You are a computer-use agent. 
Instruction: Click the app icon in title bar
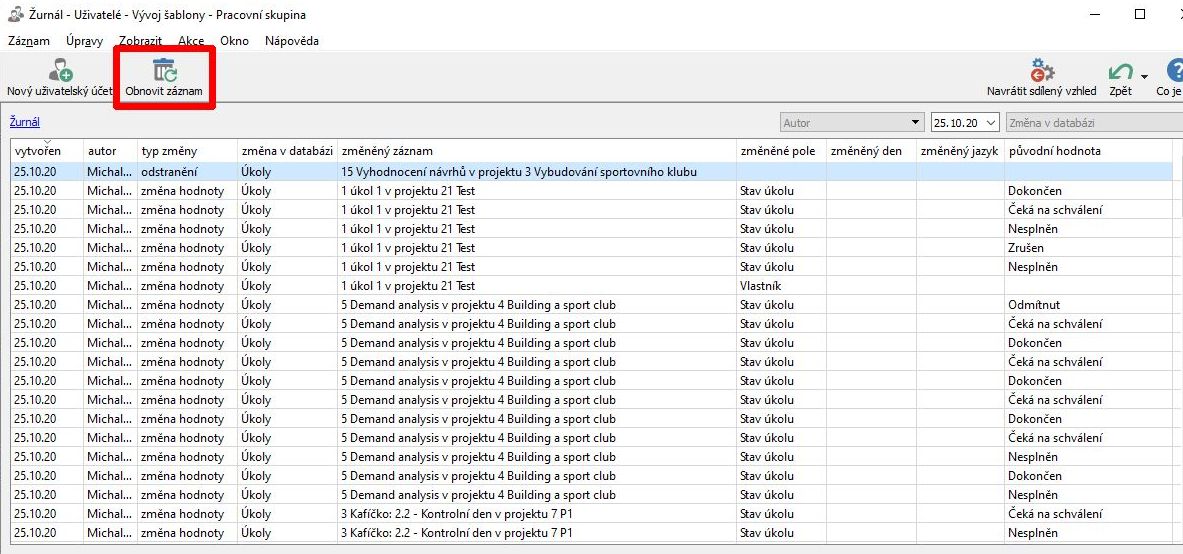point(15,15)
